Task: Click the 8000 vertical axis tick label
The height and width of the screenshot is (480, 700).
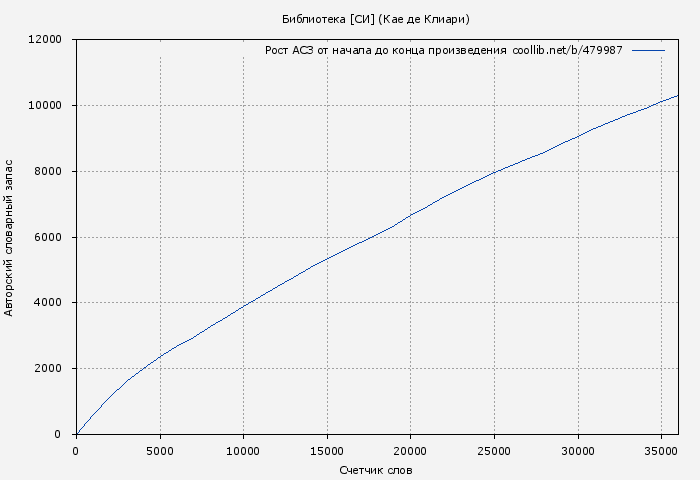Action: point(48,172)
